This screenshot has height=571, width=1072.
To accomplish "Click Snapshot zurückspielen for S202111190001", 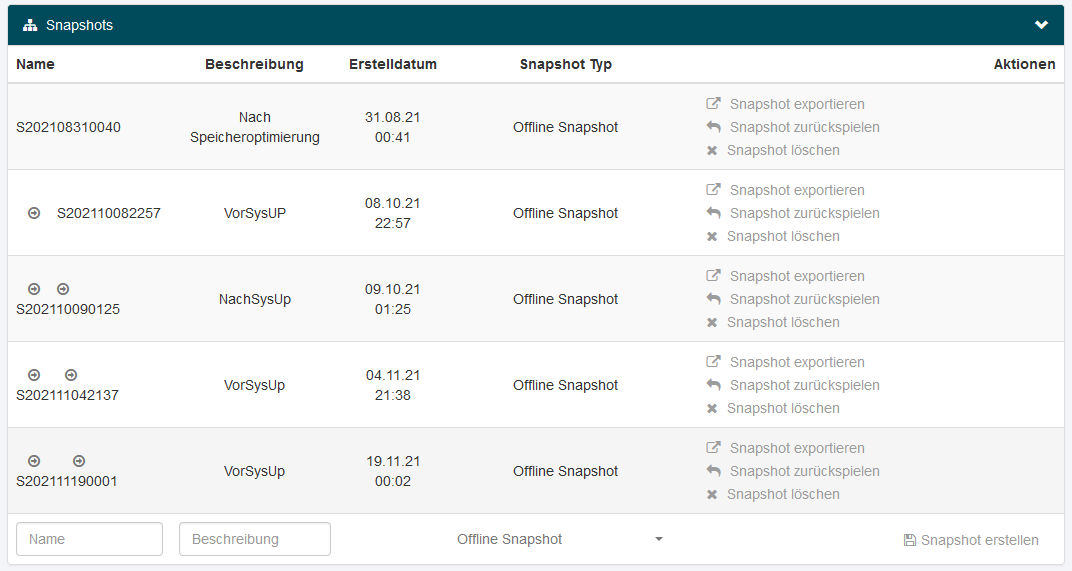I will click(x=804, y=471).
